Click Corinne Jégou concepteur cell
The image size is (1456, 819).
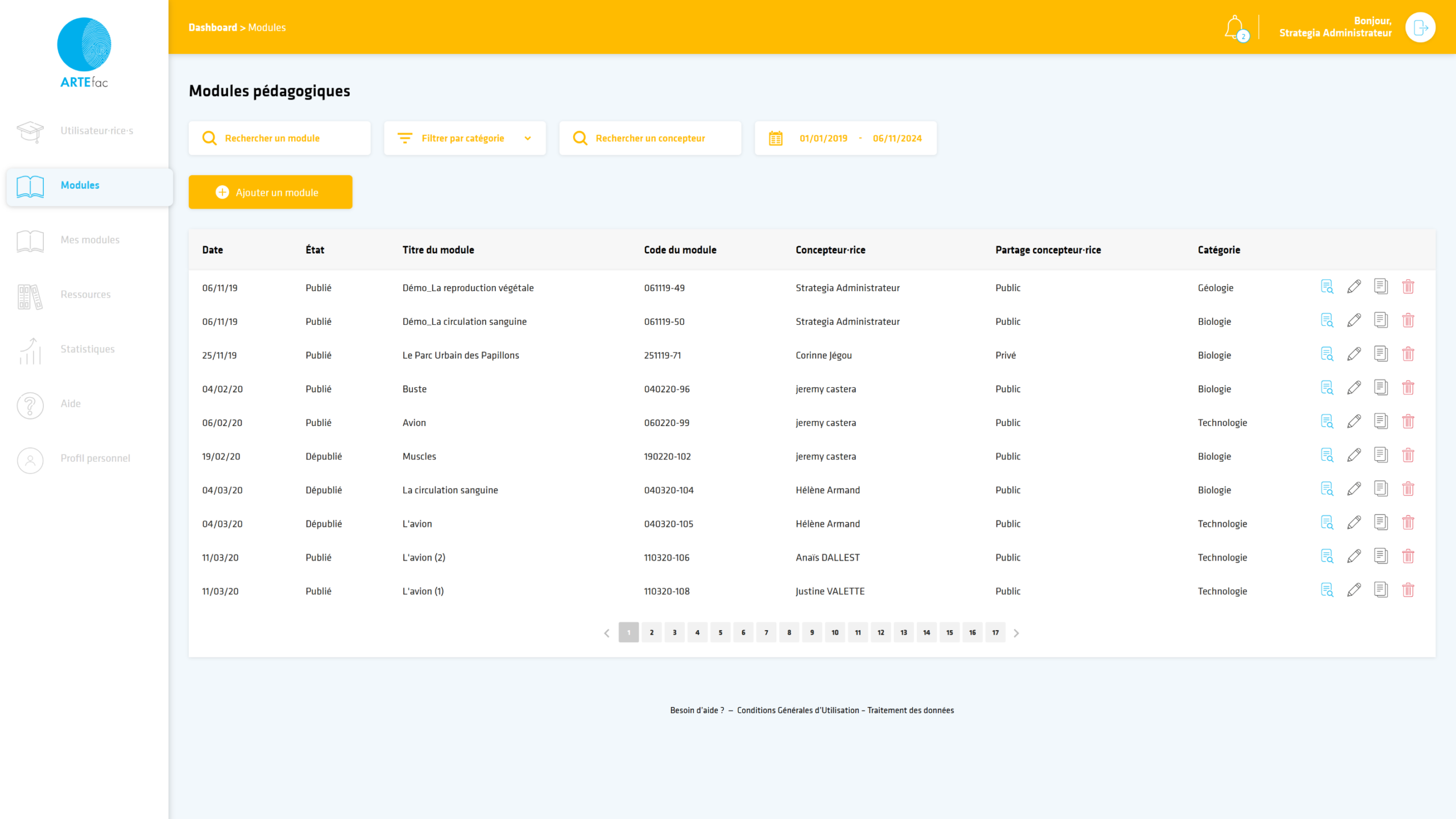point(824,355)
